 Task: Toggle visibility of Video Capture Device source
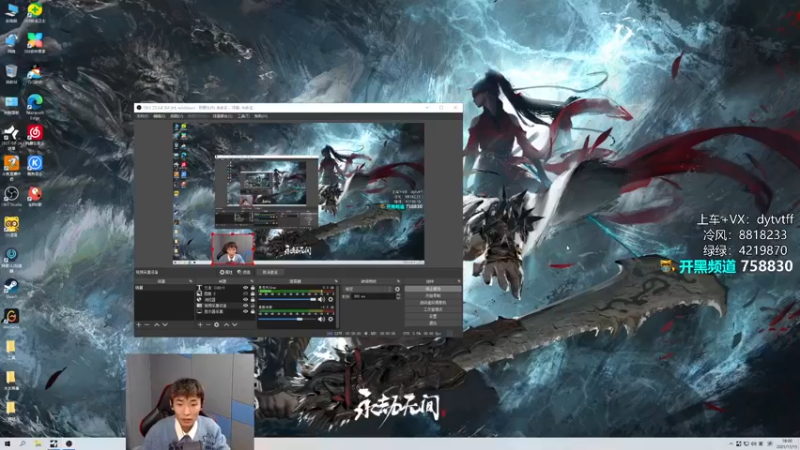point(245,305)
